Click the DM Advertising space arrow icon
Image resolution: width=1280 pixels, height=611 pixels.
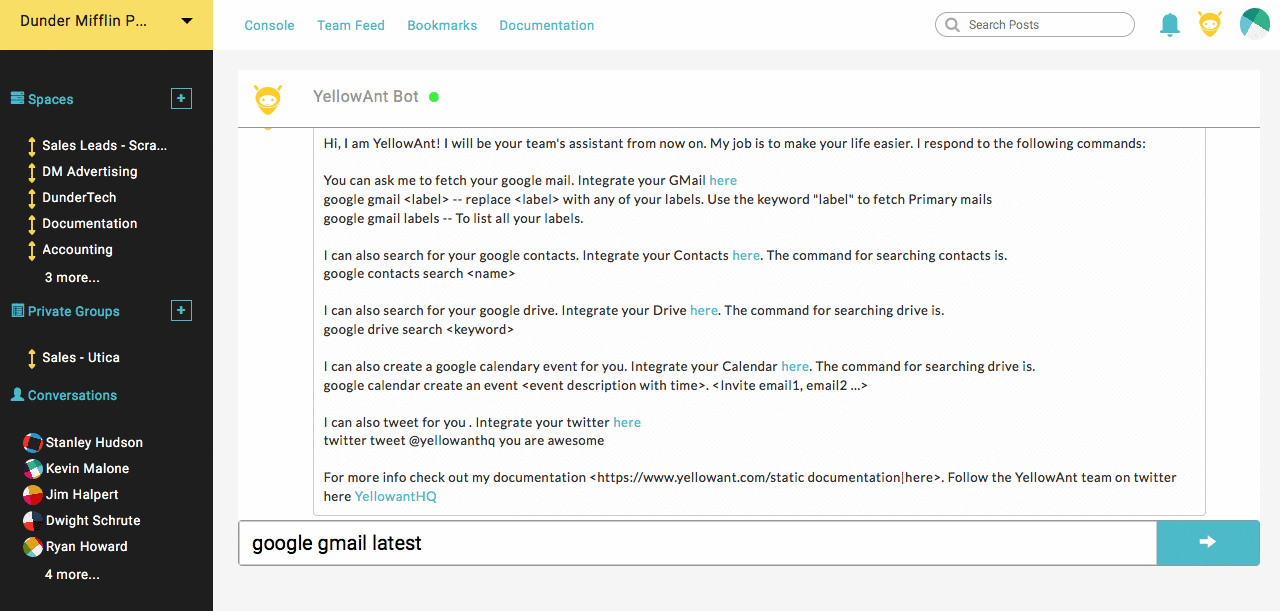click(31, 172)
